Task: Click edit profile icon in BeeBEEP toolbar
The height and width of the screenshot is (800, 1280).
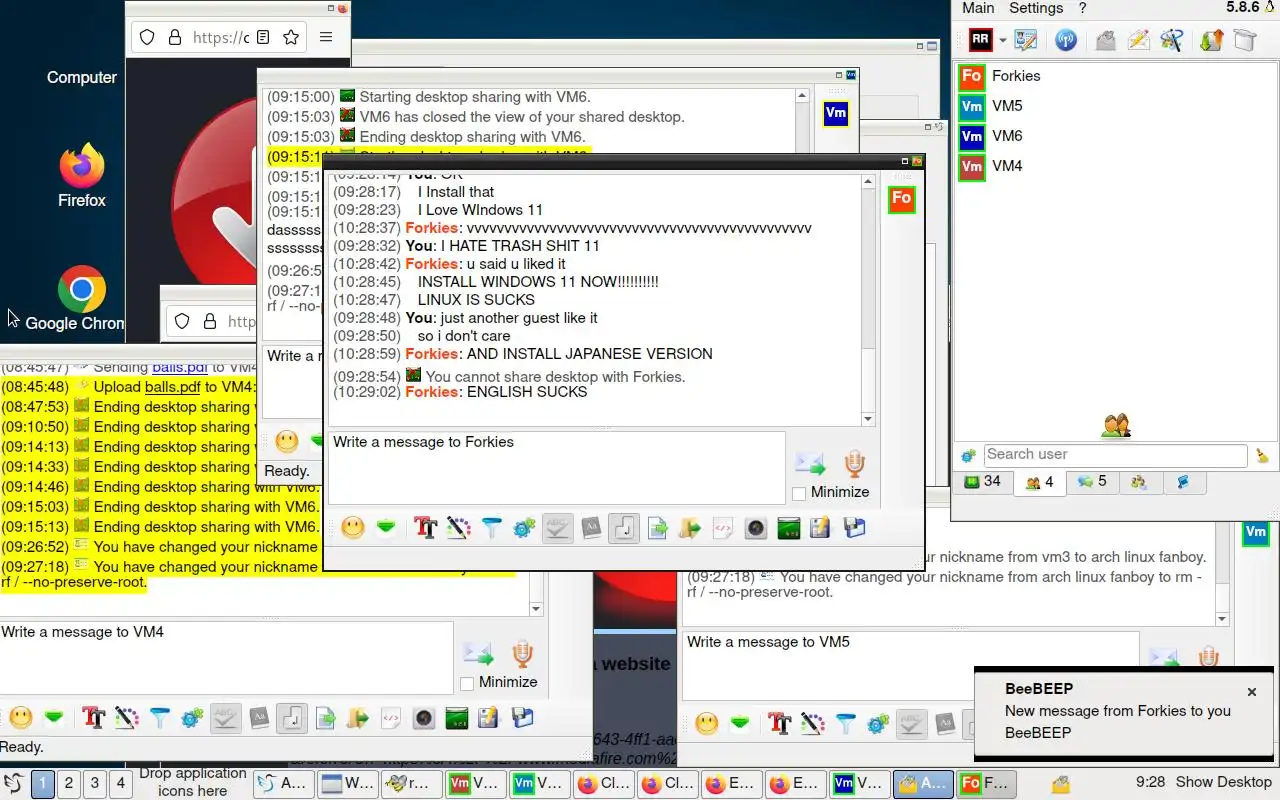Action: (x=1026, y=40)
